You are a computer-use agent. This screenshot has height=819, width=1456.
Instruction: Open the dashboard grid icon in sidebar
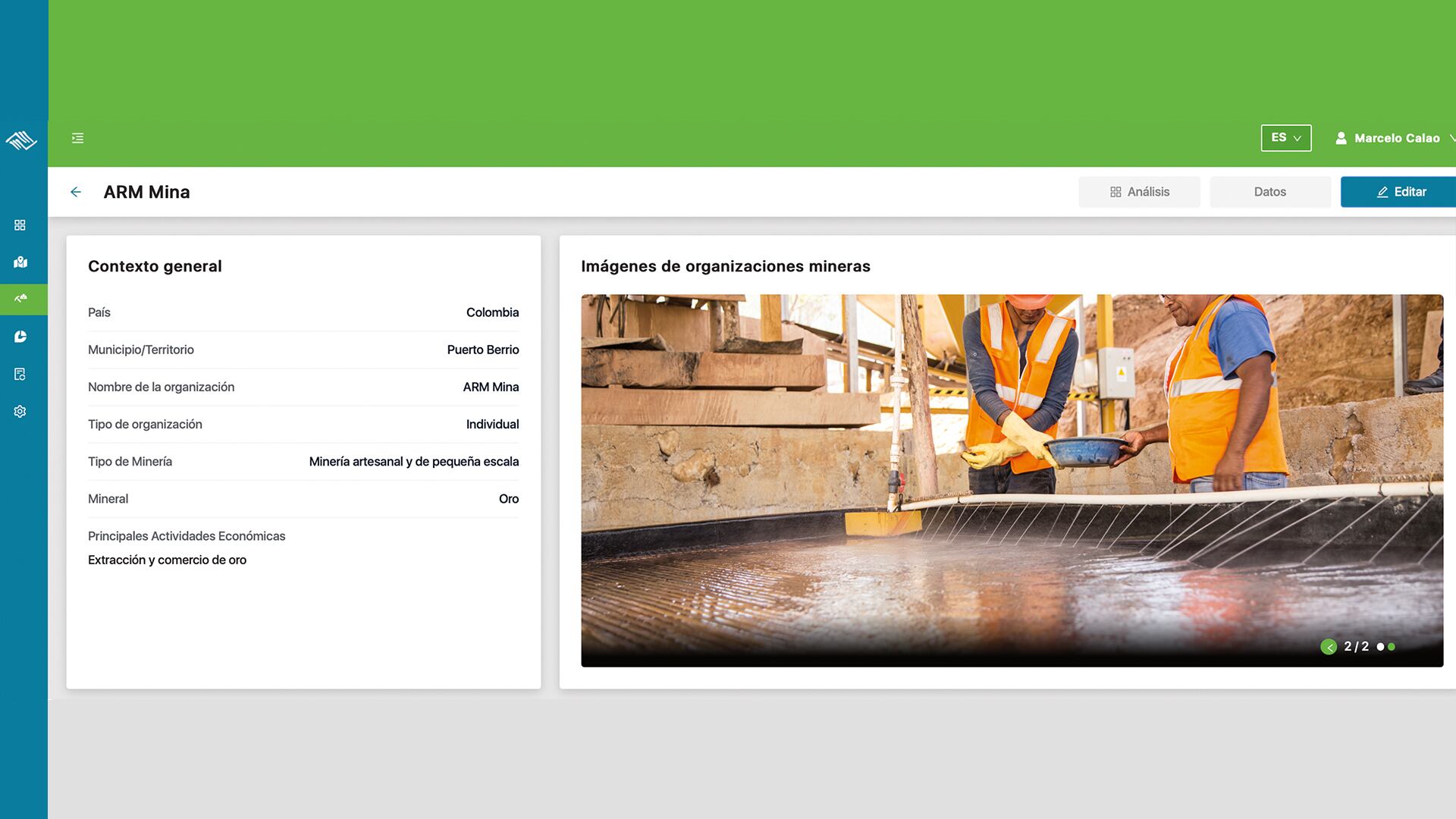click(20, 225)
